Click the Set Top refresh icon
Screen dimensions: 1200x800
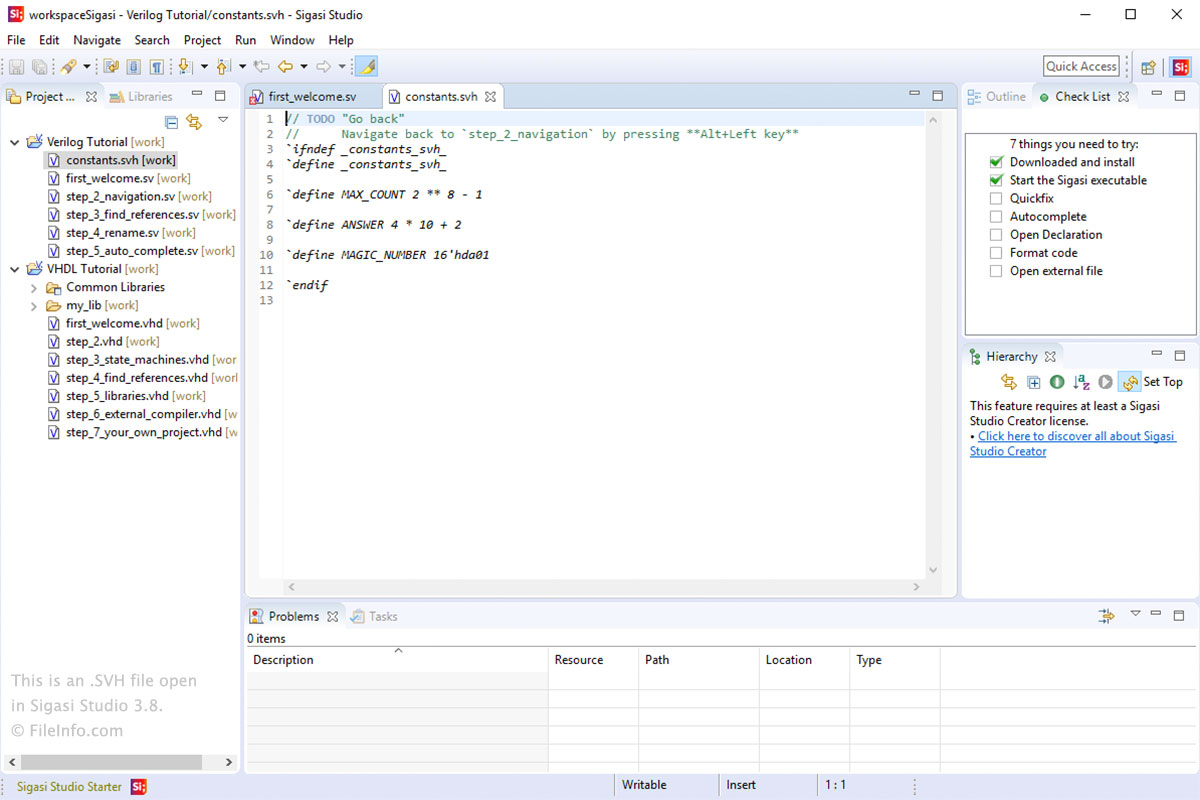click(1130, 382)
